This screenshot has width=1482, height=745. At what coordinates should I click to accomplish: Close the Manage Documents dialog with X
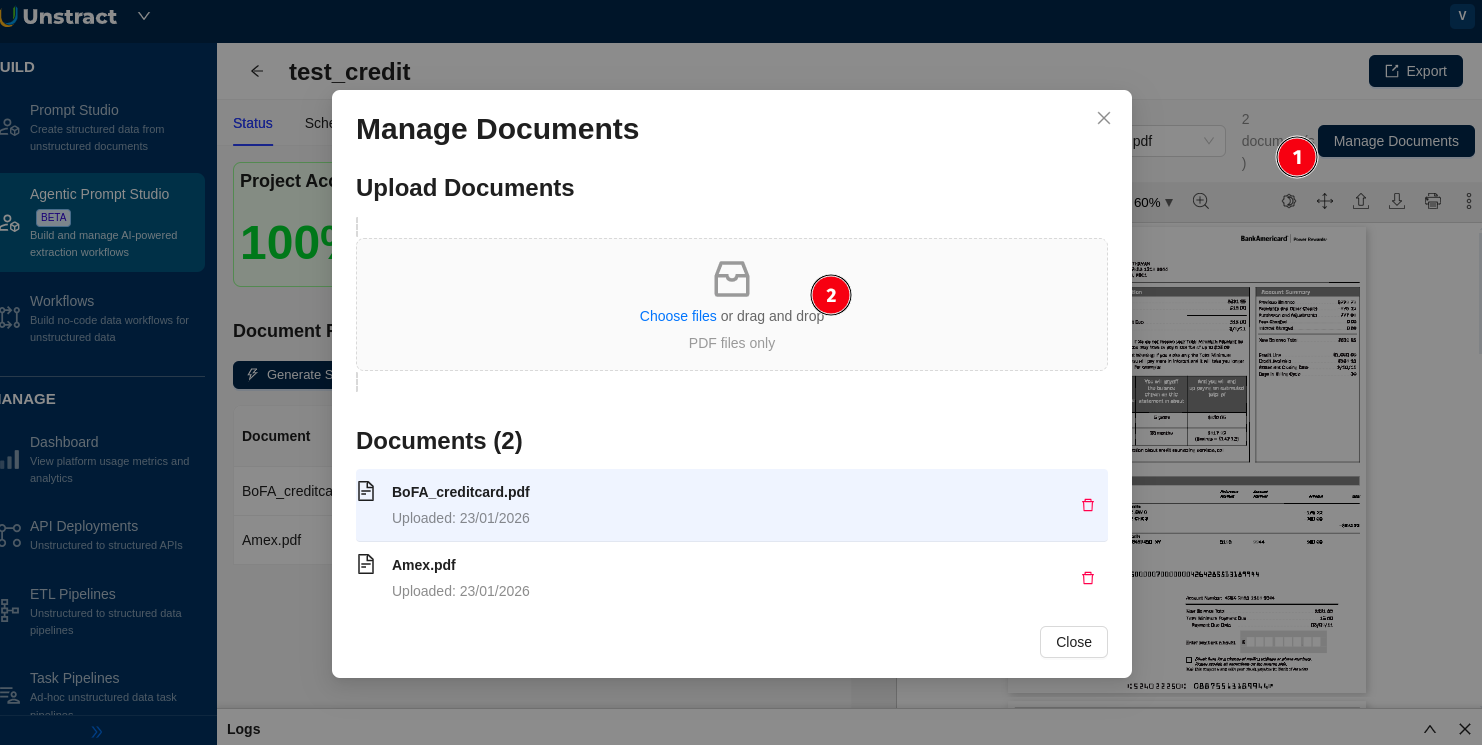coord(1104,118)
